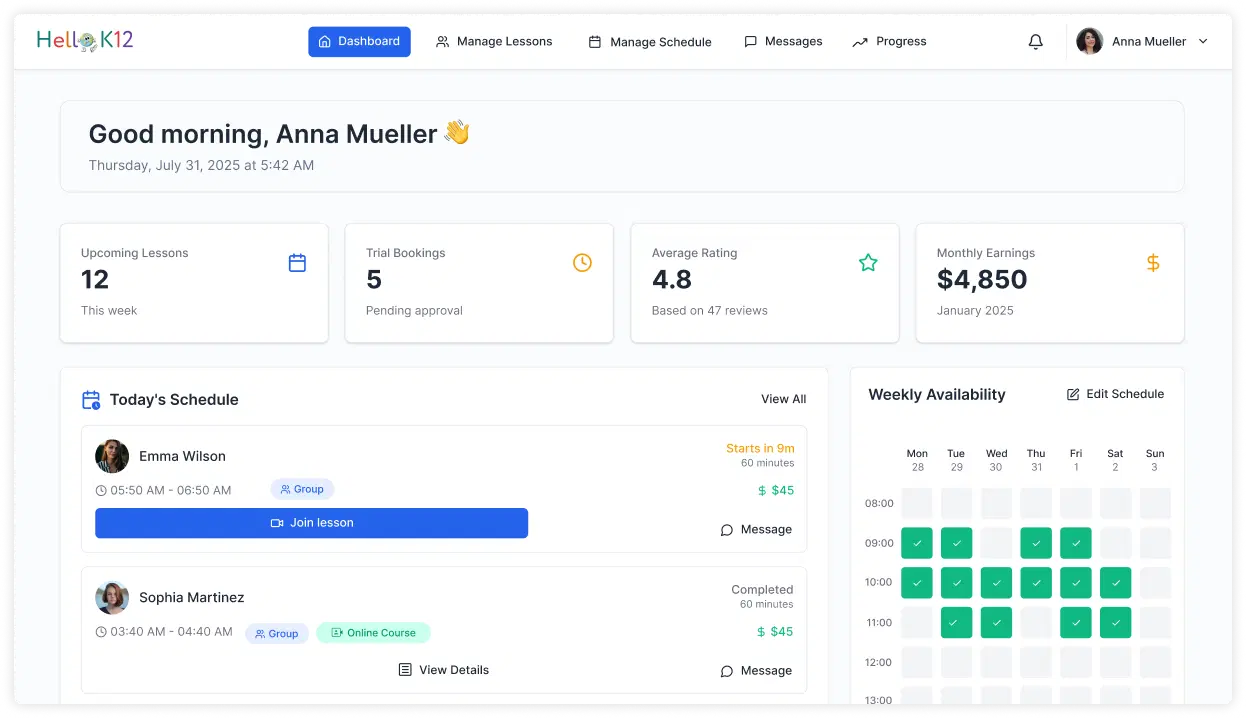
Task: Toggle Monday 08:00 availability slot
Action: tap(917, 503)
